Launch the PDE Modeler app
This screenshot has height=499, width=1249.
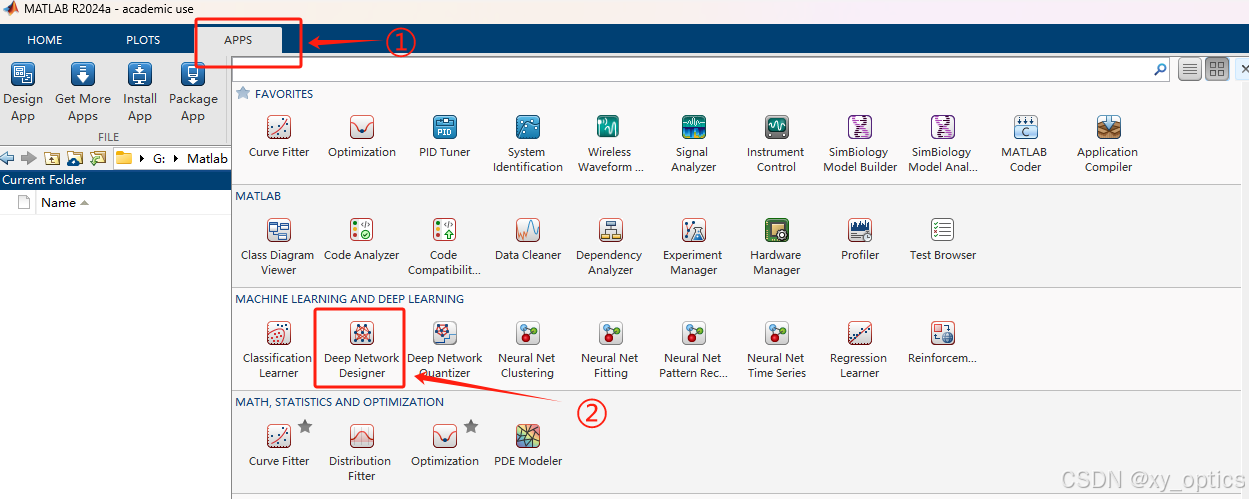(528, 445)
